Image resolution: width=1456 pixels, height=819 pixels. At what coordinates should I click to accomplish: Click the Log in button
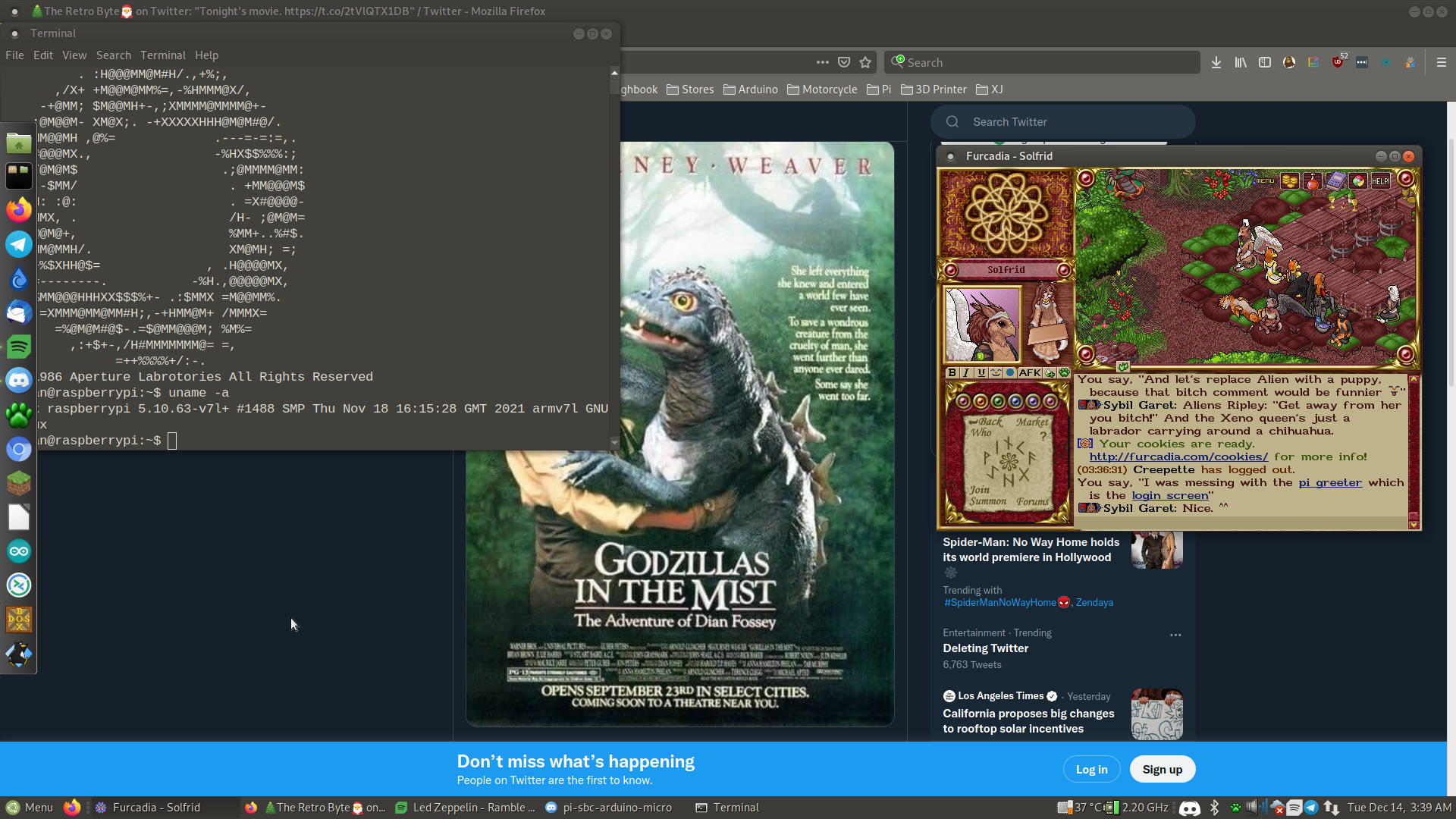click(1091, 769)
